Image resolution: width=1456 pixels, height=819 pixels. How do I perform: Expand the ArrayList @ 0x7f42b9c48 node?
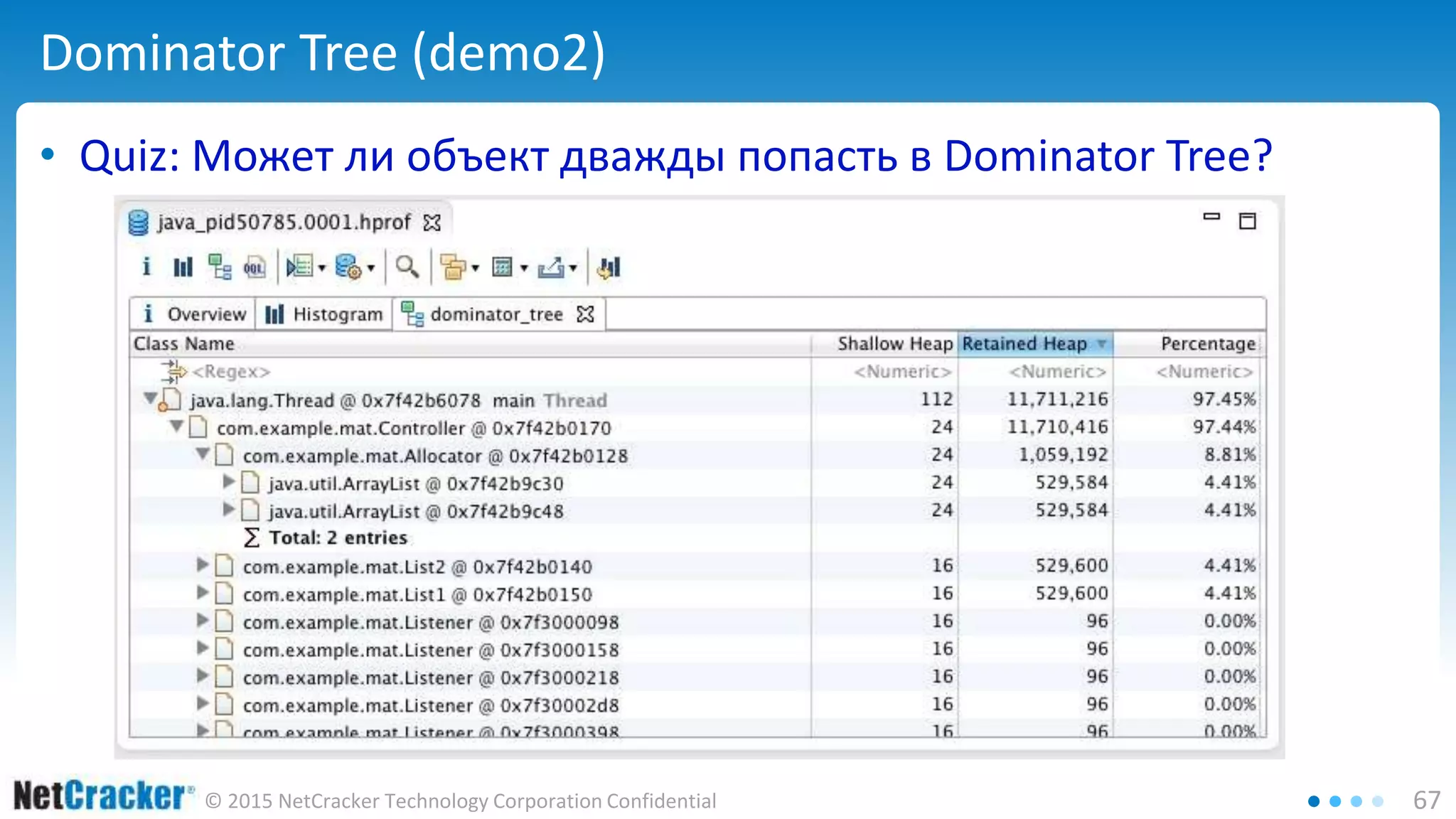click(x=228, y=510)
